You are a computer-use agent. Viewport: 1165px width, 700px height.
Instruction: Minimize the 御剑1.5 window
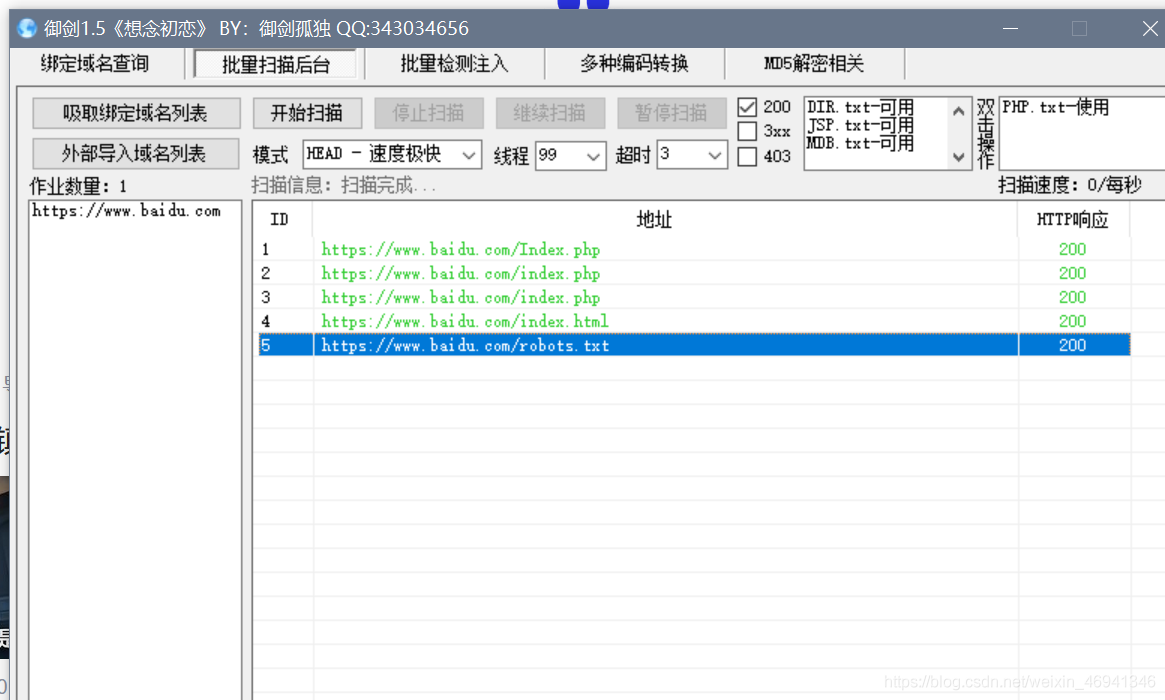point(1010,29)
